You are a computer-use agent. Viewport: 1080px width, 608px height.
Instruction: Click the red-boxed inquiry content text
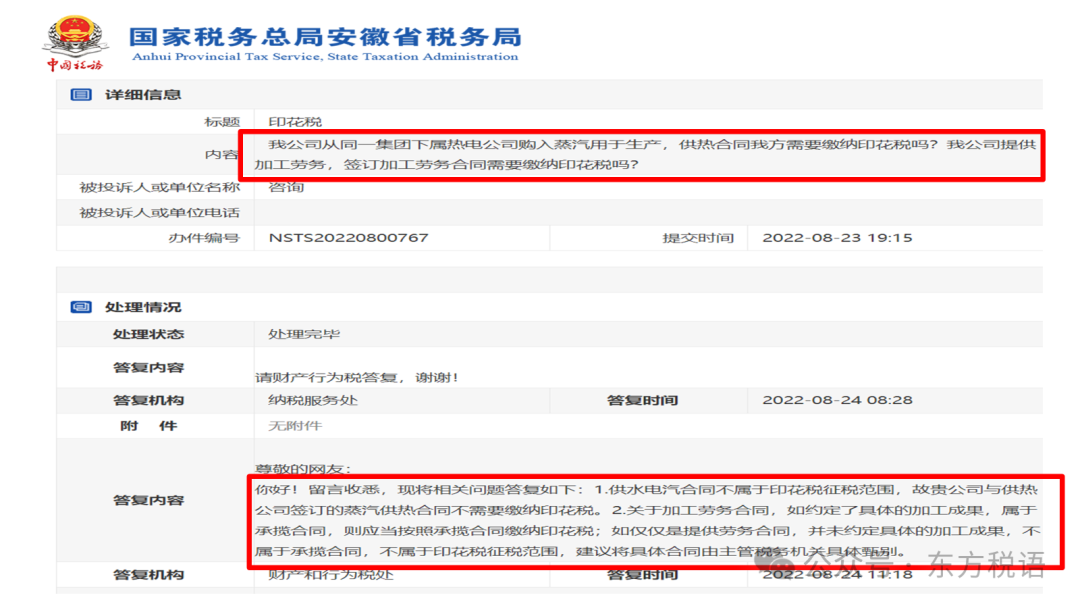(x=642, y=155)
